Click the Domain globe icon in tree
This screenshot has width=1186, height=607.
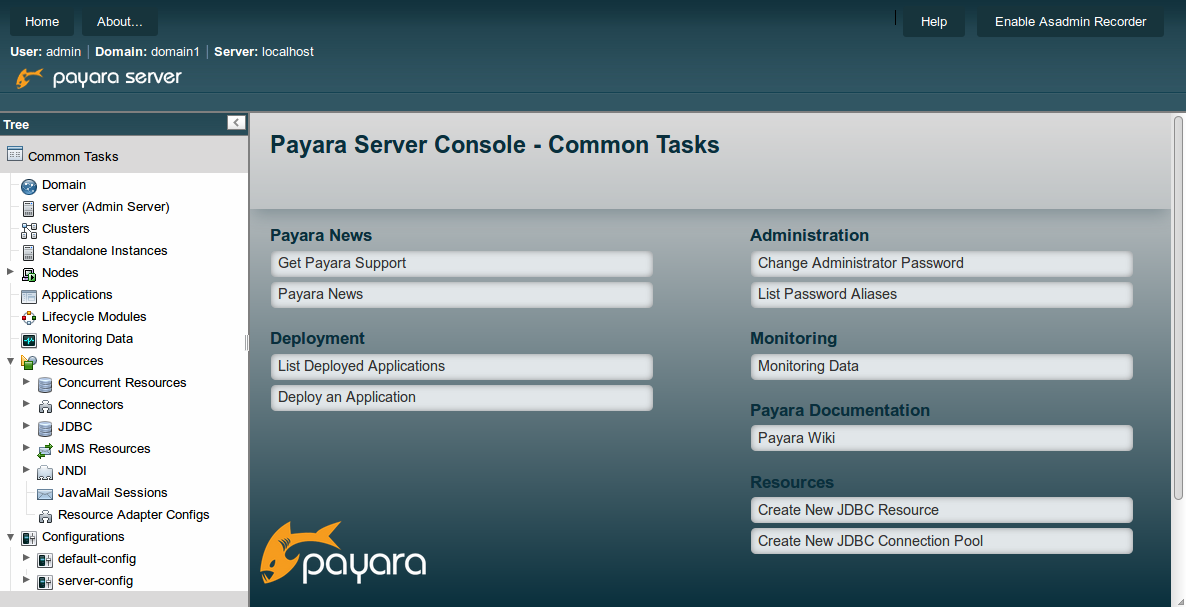point(29,186)
